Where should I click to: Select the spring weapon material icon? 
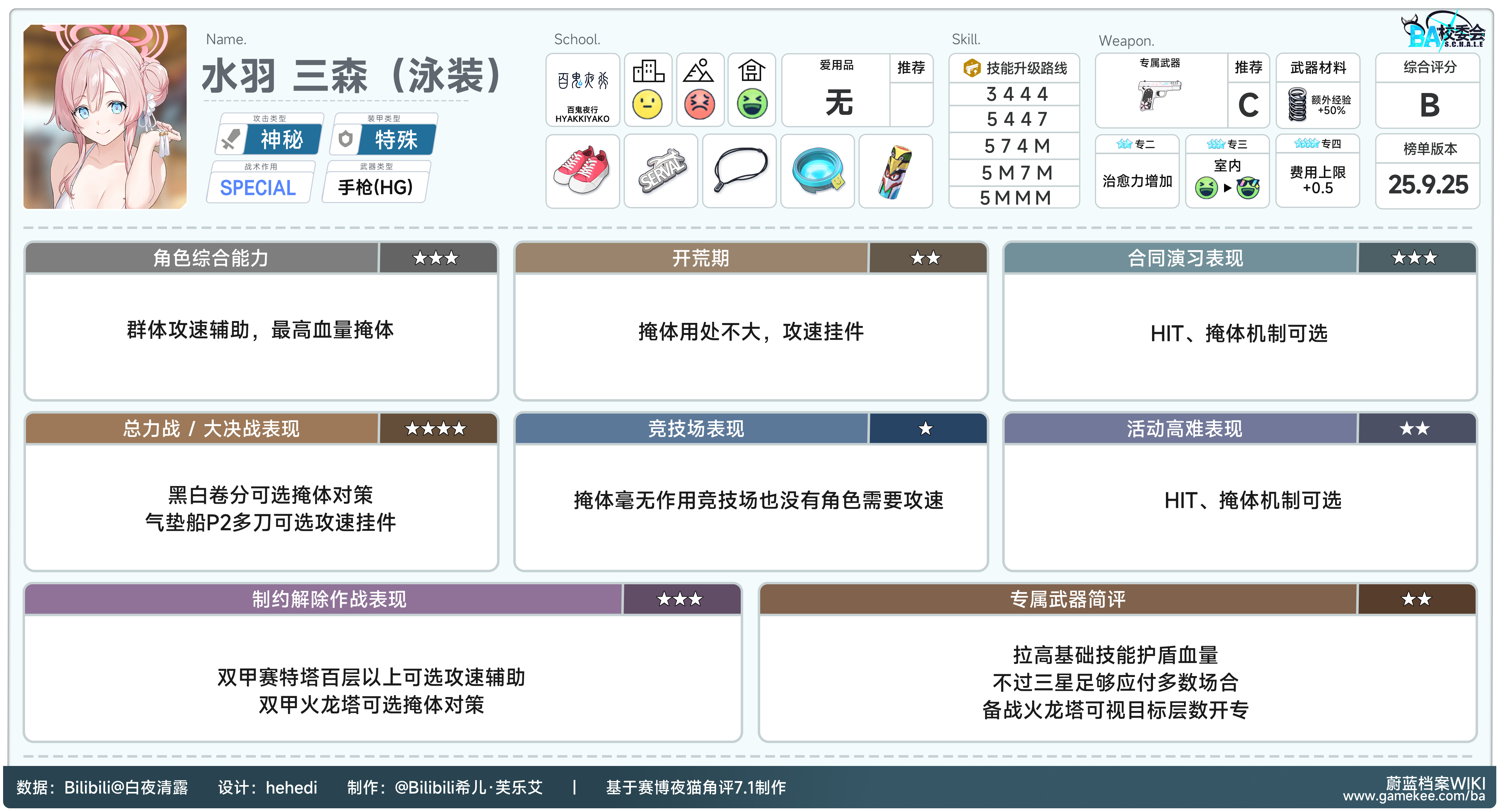click(1297, 105)
